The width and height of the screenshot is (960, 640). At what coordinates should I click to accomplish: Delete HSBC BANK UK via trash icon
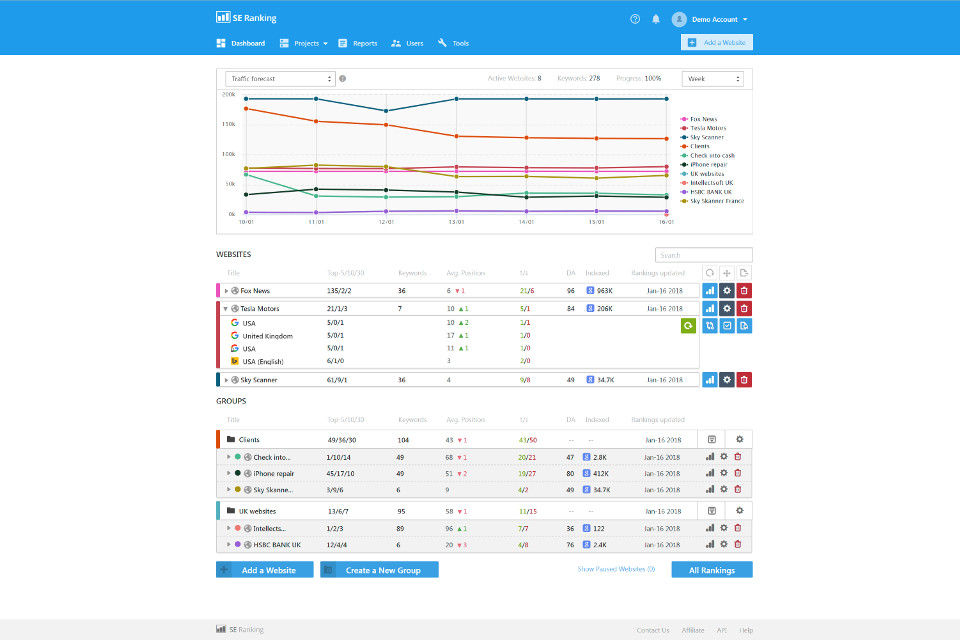(738, 544)
